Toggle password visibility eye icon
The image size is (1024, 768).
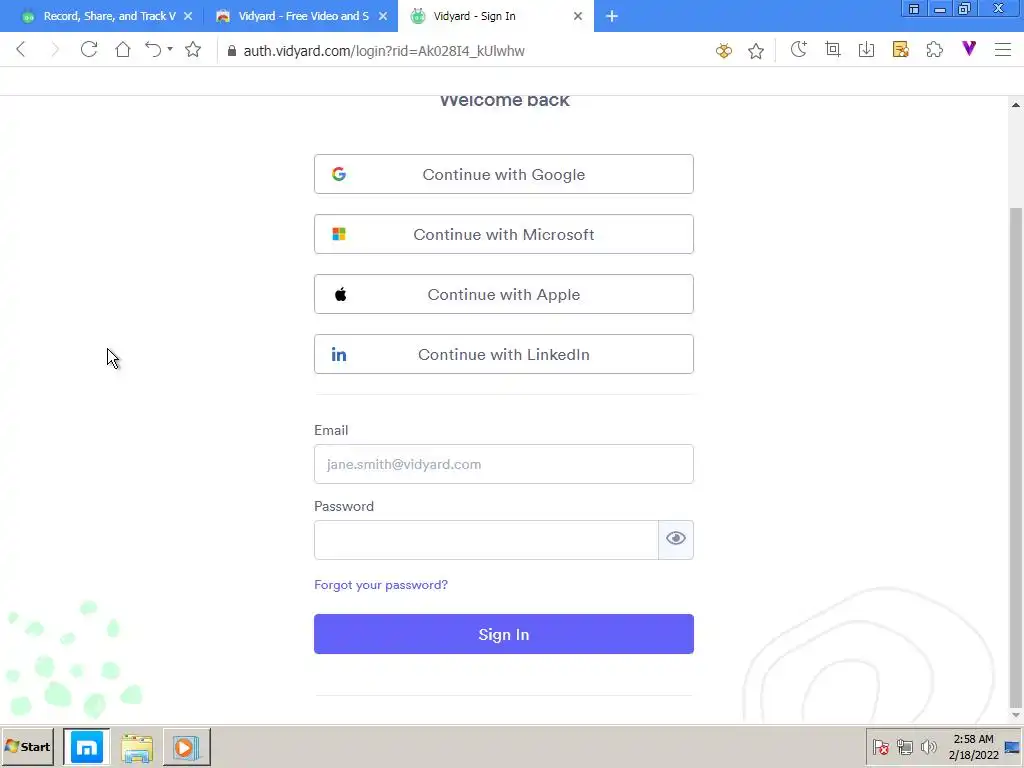click(x=676, y=539)
